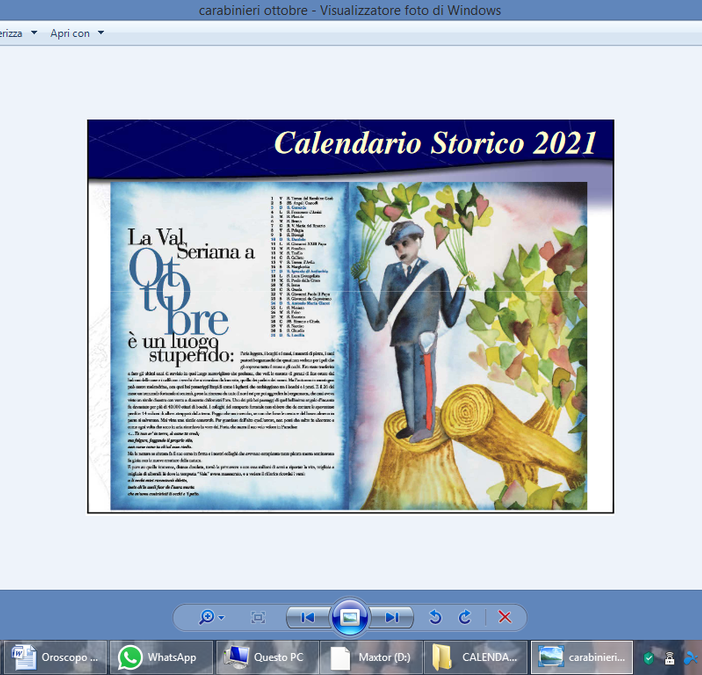Click the displayed Calendario Storico 2021 image
The height and width of the screenshot is (675, 702).
click(x=350, y=316)
